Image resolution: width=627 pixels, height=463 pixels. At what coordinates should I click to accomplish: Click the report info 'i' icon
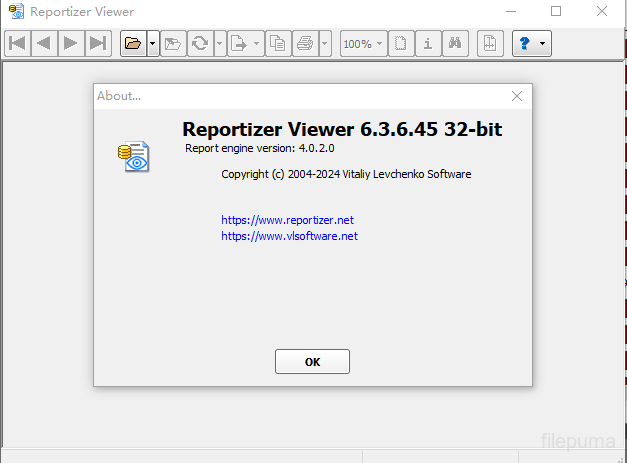[427, 43]
